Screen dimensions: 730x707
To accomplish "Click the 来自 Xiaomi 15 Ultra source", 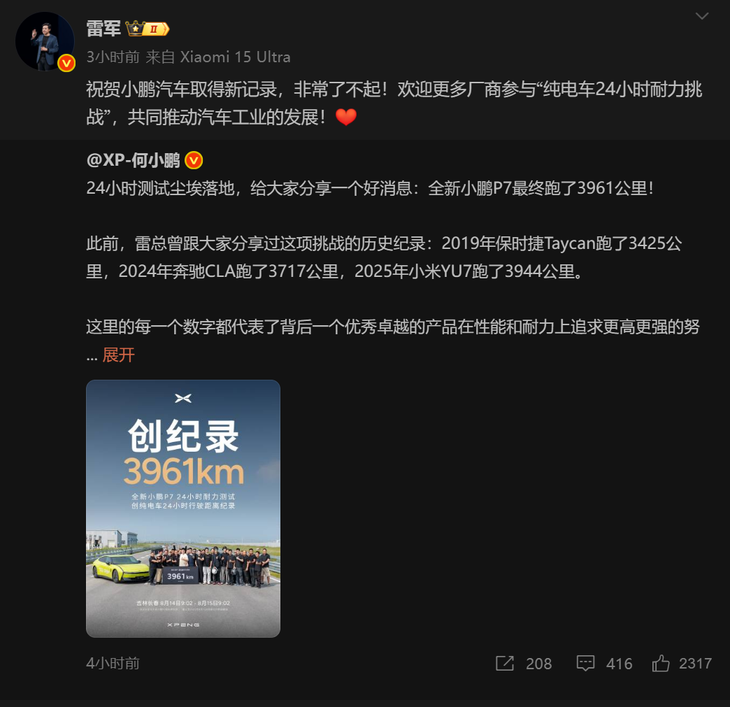I will [218, 57].
